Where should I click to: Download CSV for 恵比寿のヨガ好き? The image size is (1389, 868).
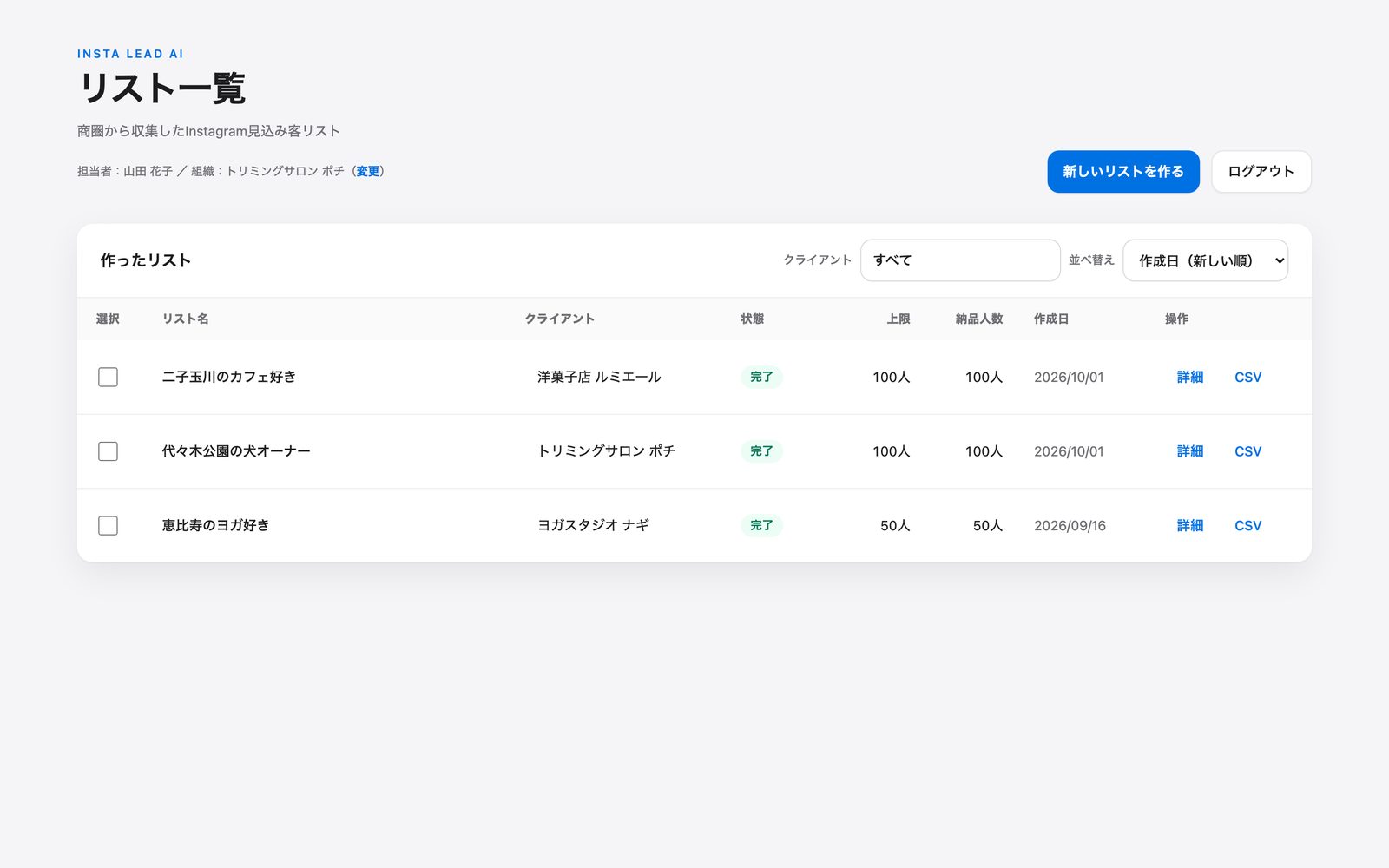pos(1247,525)
